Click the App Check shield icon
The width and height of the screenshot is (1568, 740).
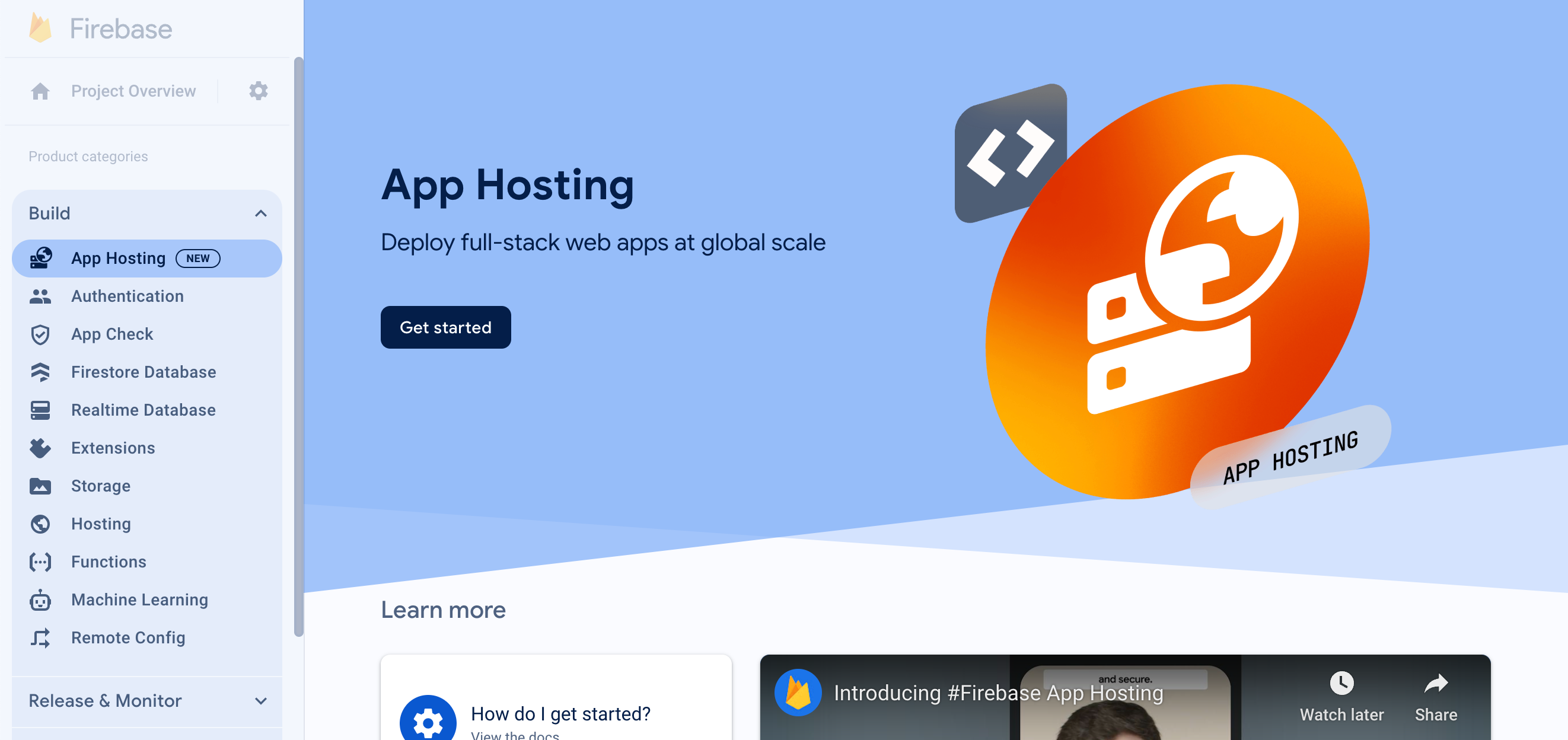point(41,334)
